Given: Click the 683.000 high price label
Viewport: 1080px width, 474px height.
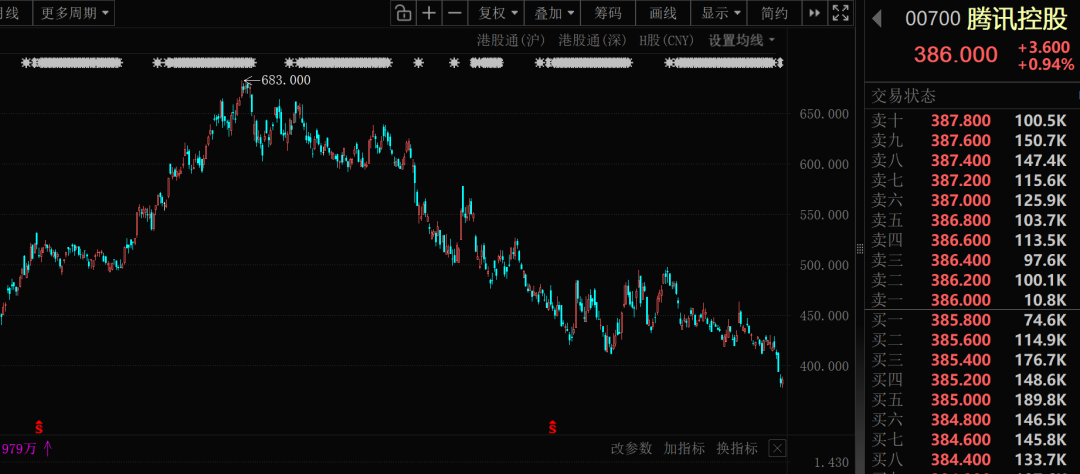Looking at the screenshot, I should (x=286, y=80).
